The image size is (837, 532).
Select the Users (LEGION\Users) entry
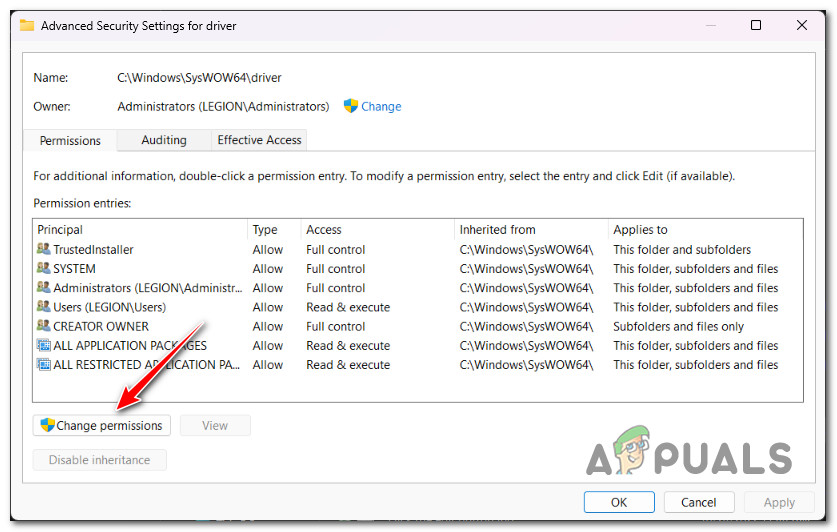(417, 307)
